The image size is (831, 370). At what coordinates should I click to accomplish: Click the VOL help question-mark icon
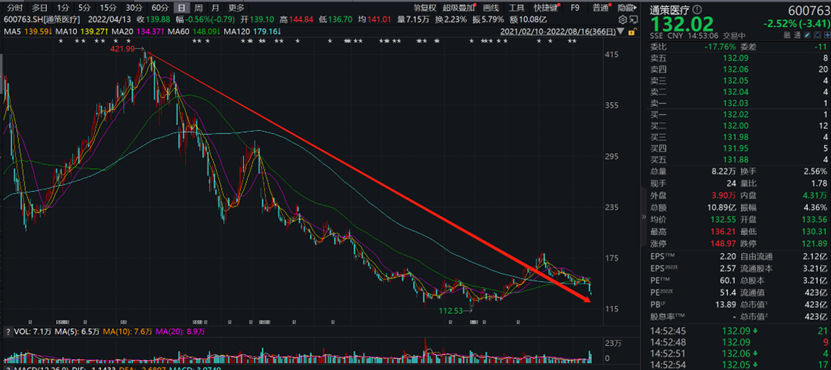click(7, 332)
